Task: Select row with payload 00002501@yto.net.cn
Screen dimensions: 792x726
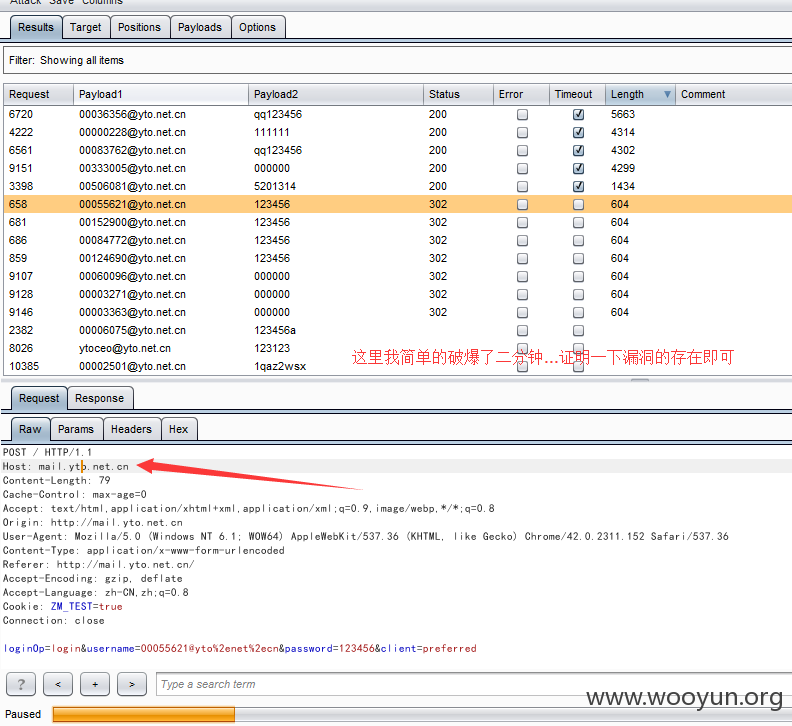Action: (398, 366)
